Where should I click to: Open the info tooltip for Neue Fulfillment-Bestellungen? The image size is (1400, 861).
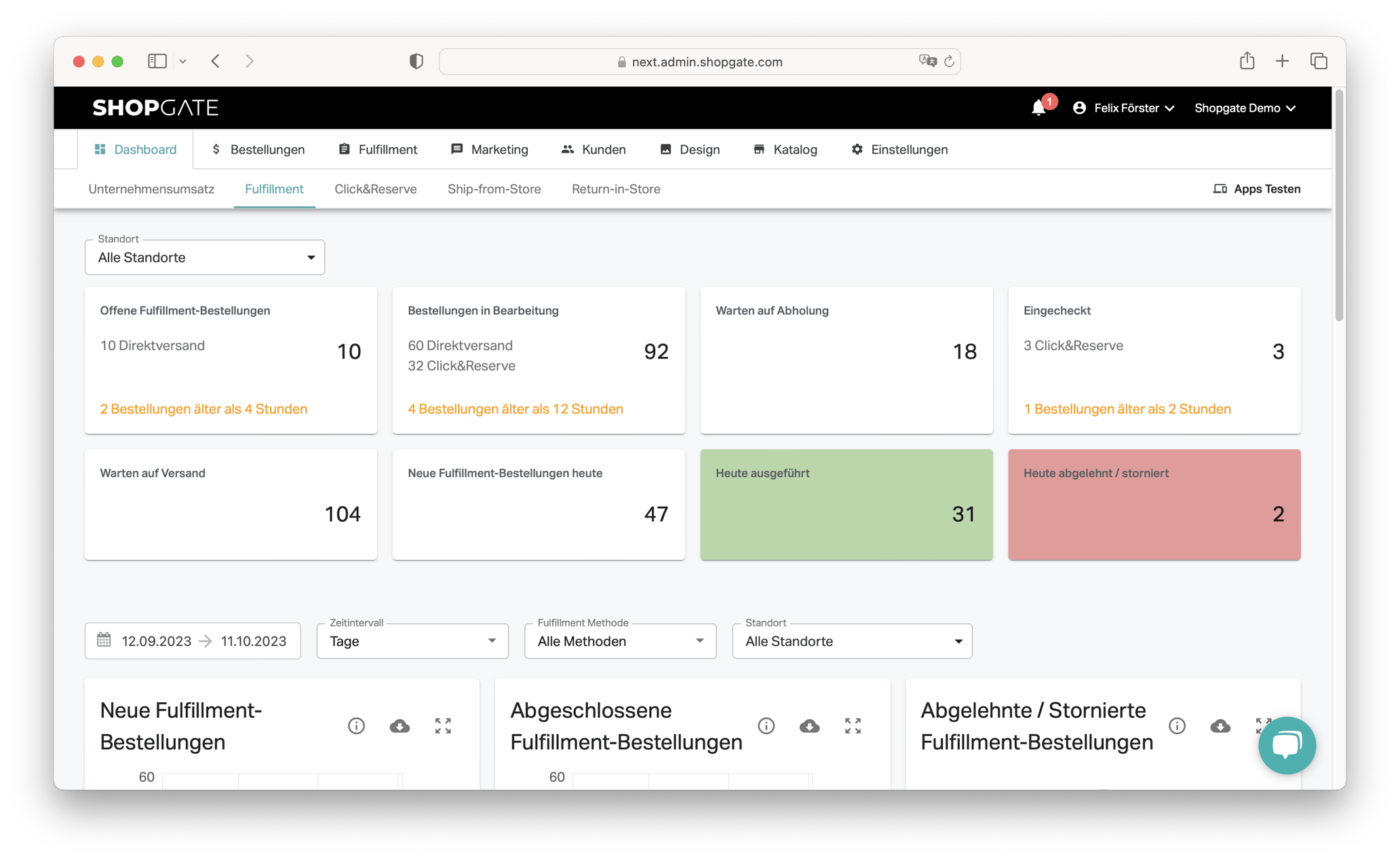356,725
